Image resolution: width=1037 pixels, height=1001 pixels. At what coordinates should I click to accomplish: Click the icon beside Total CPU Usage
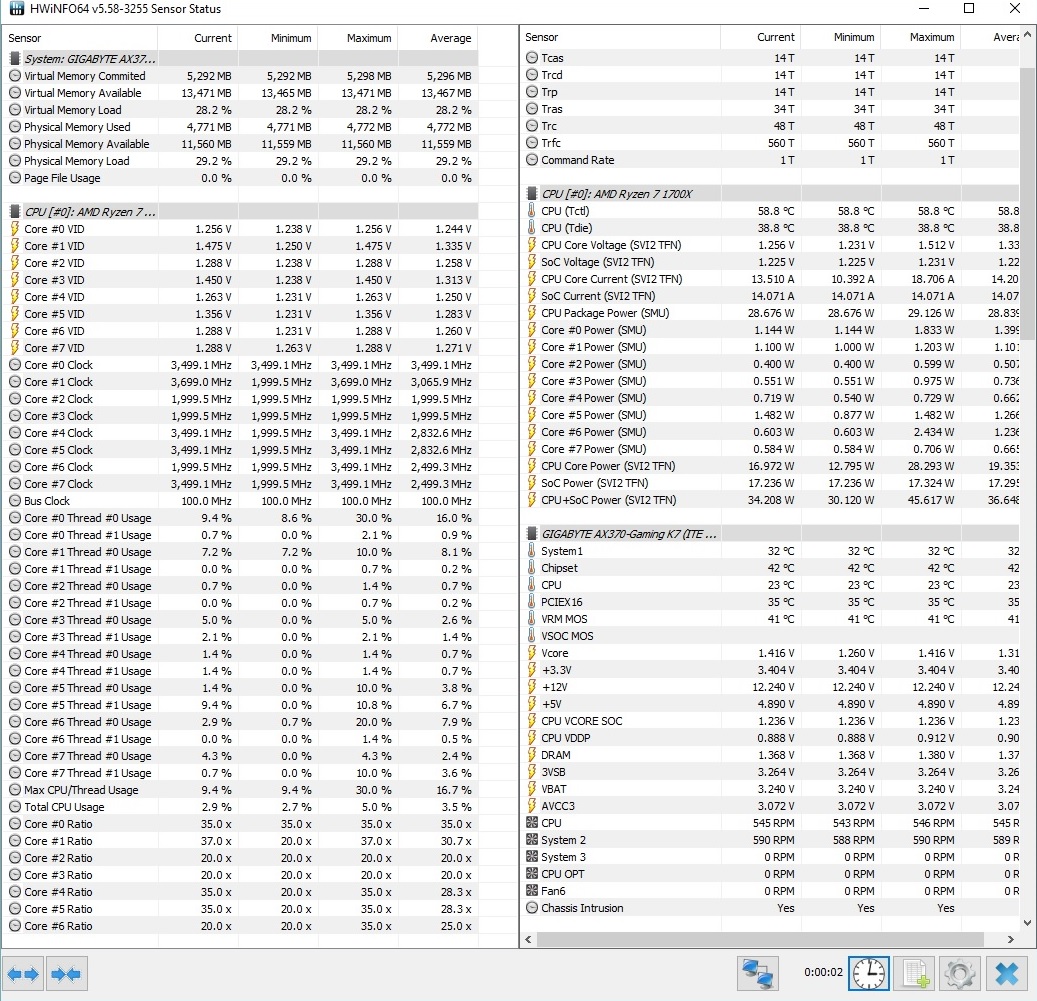[x=15, y=807]
